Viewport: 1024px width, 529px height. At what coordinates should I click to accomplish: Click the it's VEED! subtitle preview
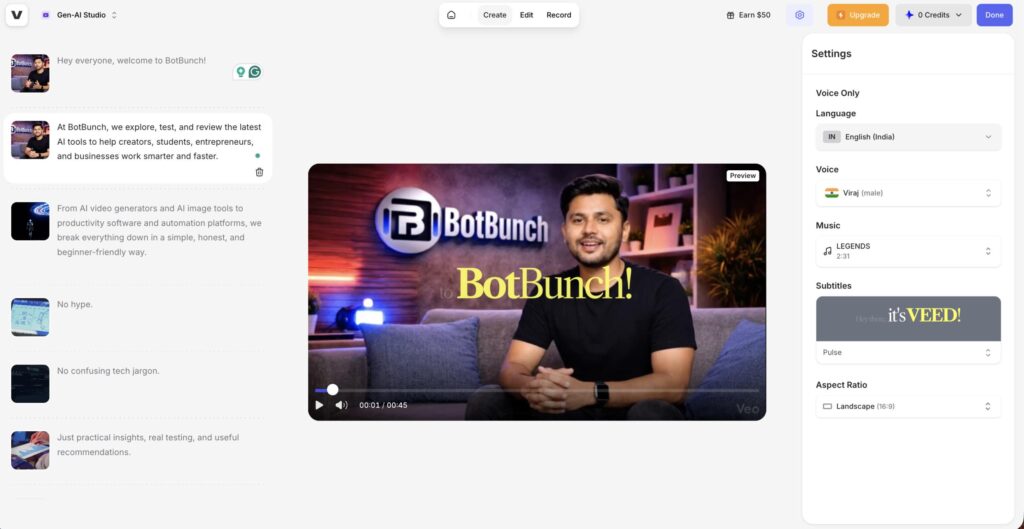(908, 319)
